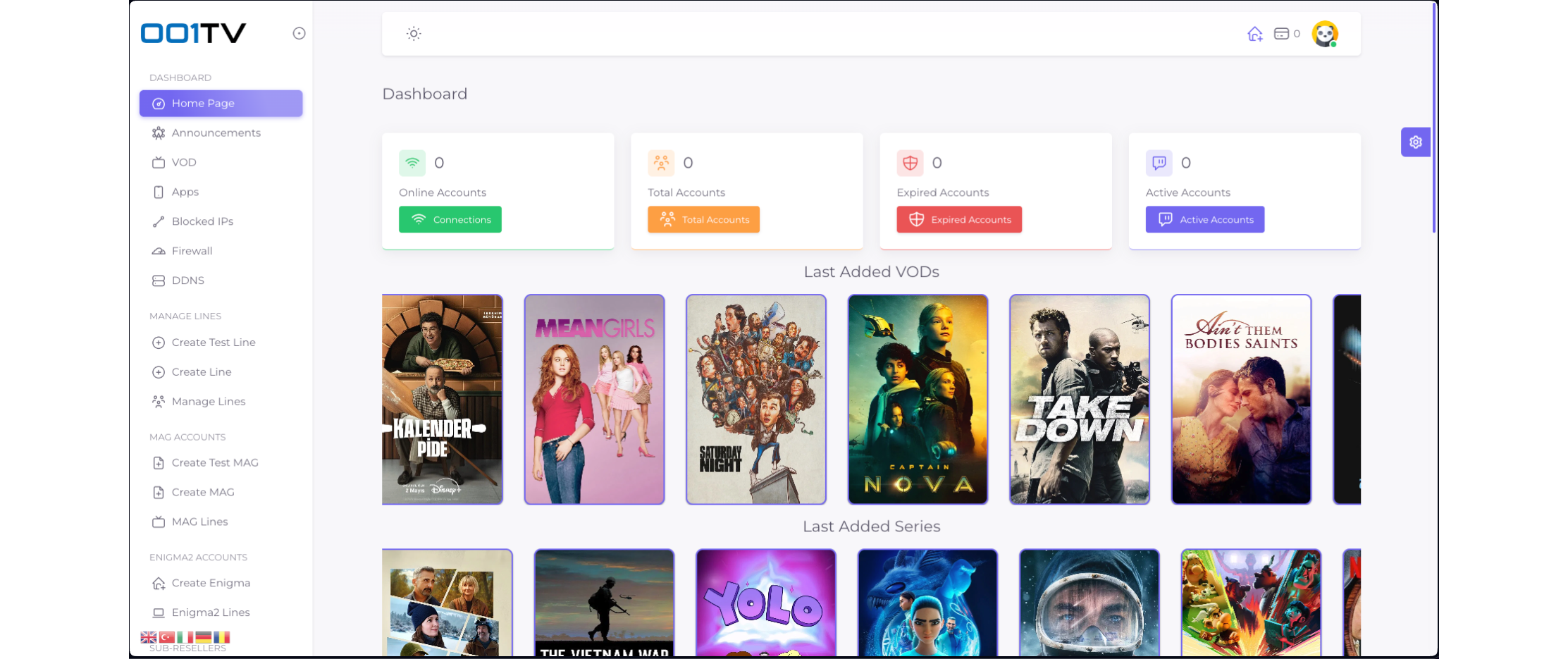Click the page vertical scrollbar
The height and width of the screenshot is (659, 1568).
[1434, 118]
